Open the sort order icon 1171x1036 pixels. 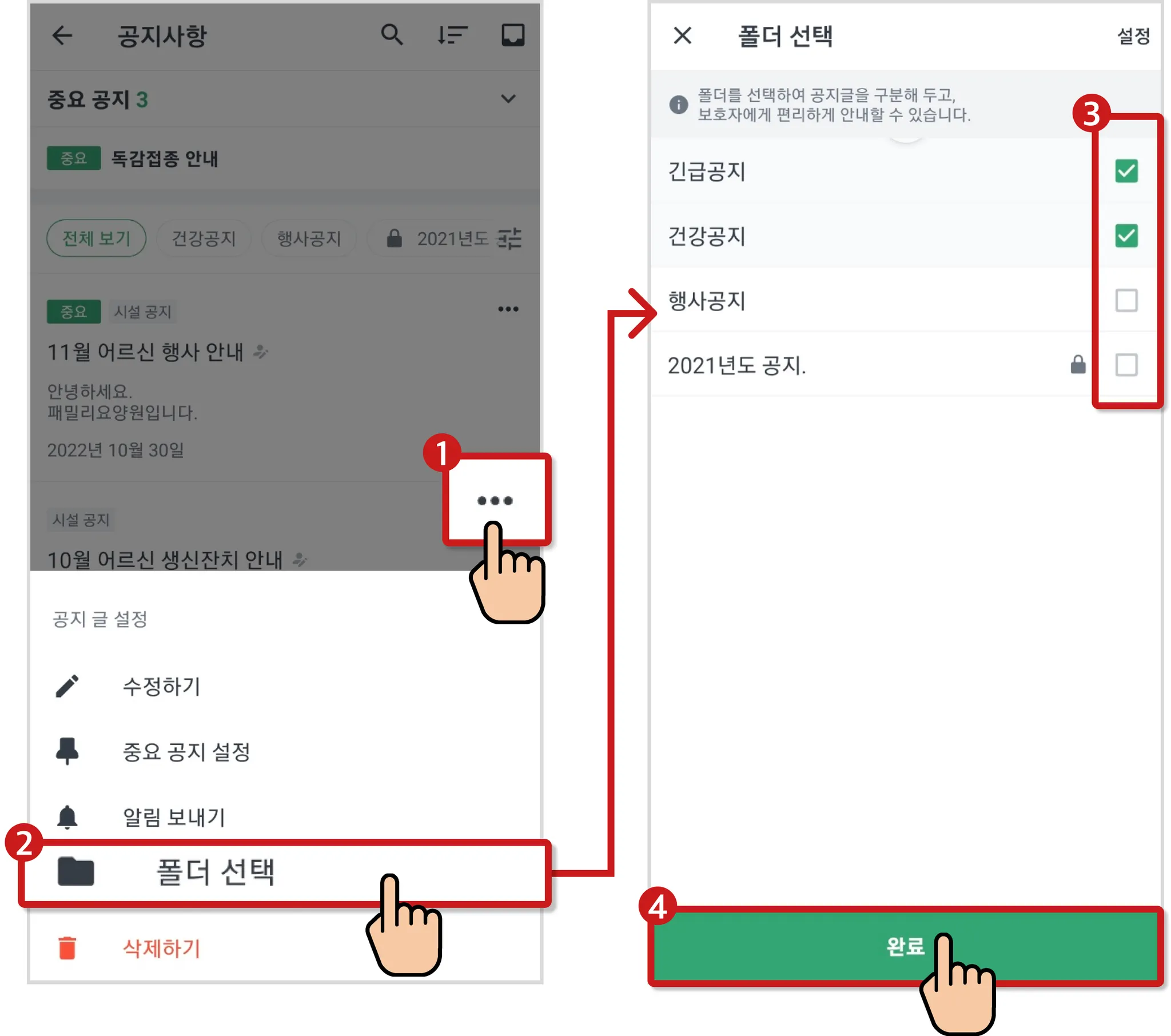[x=452, y=35]
